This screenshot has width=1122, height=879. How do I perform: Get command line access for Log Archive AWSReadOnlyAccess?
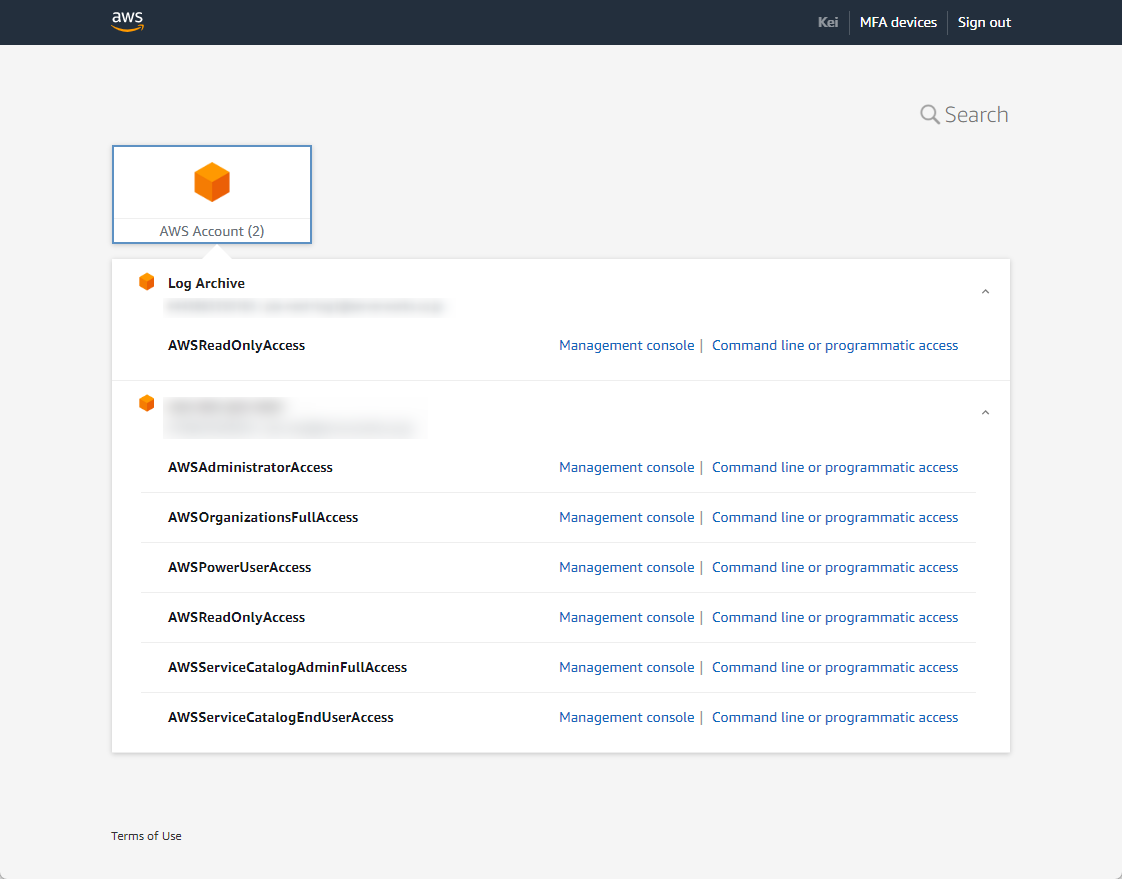click(x=834, y=345)
